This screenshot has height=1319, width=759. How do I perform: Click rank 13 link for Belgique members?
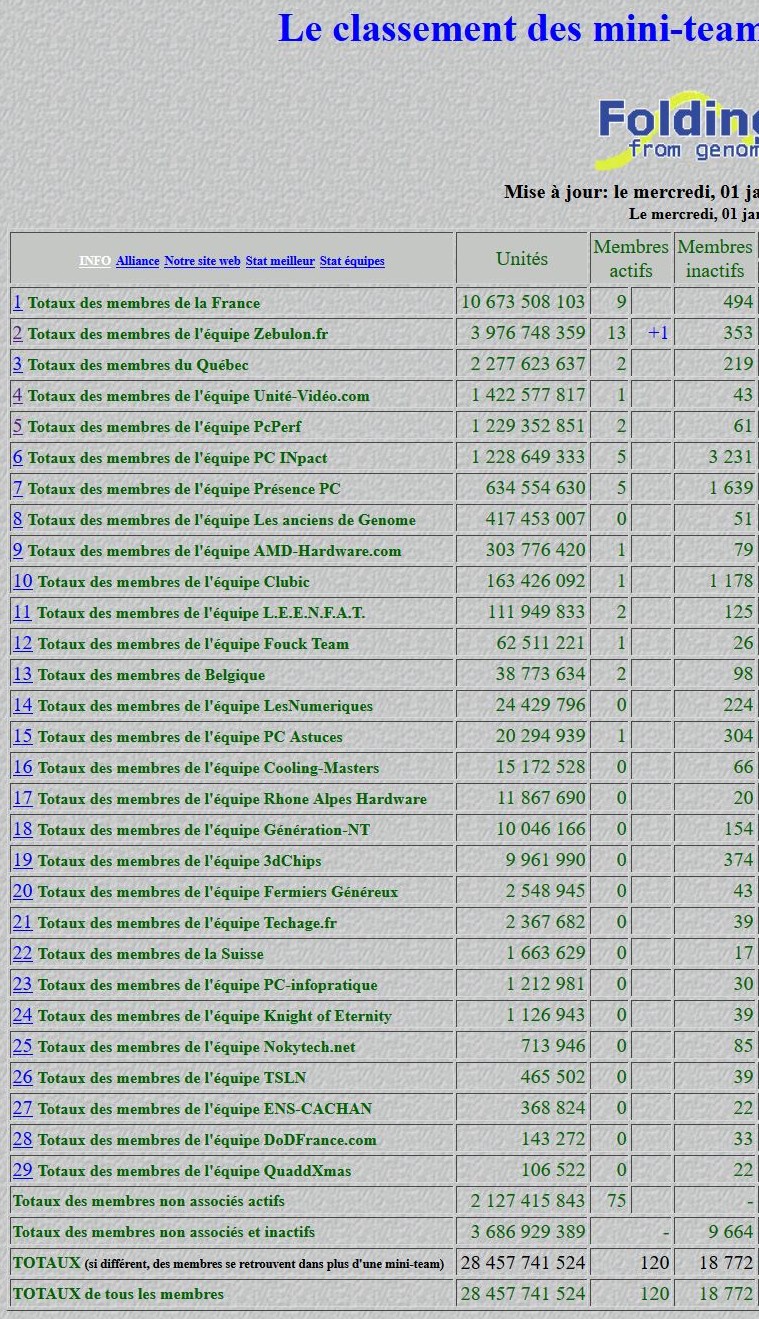pyautogui.click(x=22, y=674)
